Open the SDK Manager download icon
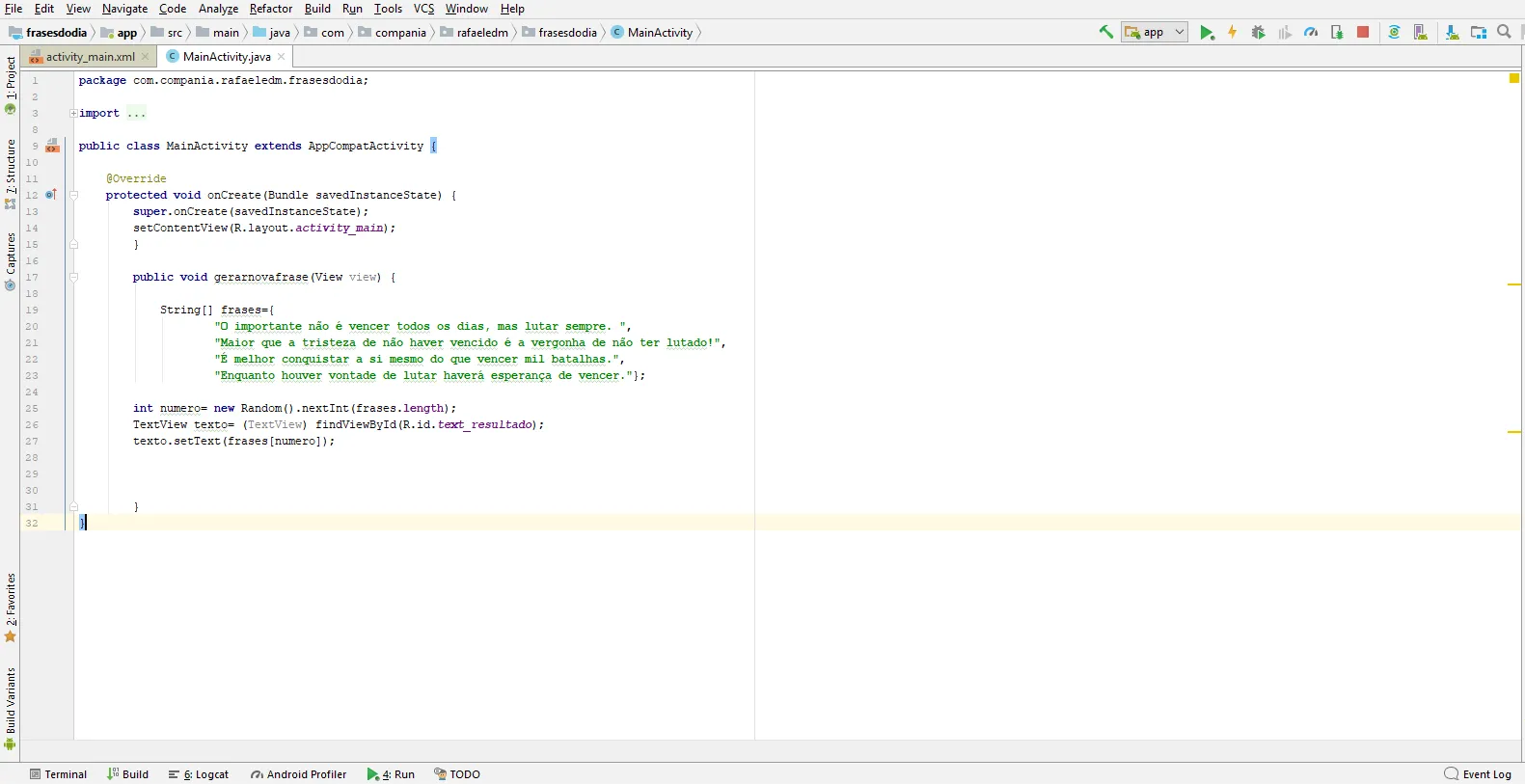Screen dimensions: 1525x784 [x=1452, y=33]
